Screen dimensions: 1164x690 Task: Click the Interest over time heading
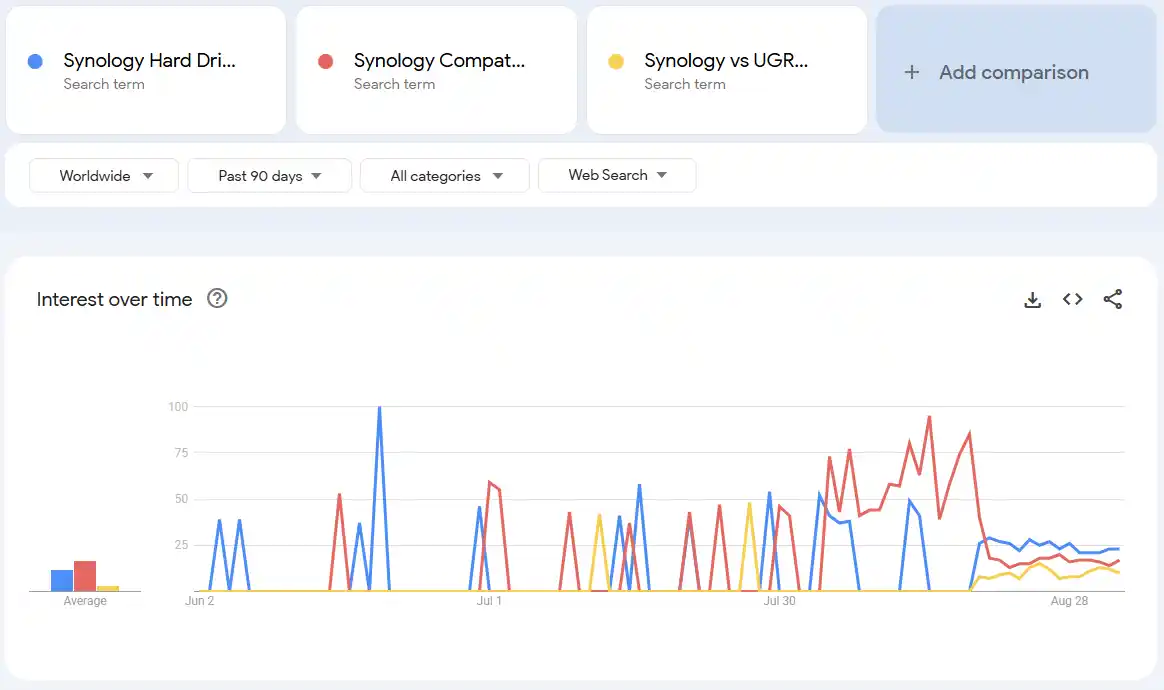(114, 299)
